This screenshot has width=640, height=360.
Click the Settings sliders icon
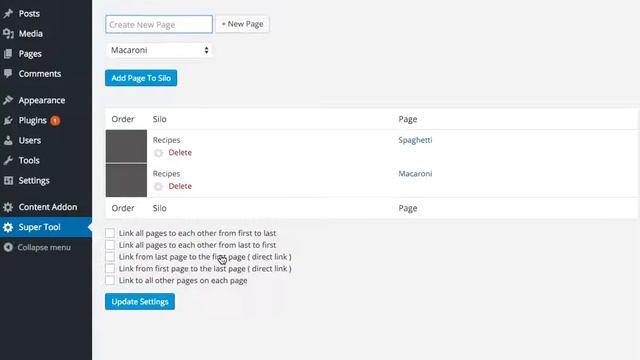pos(8,180)
